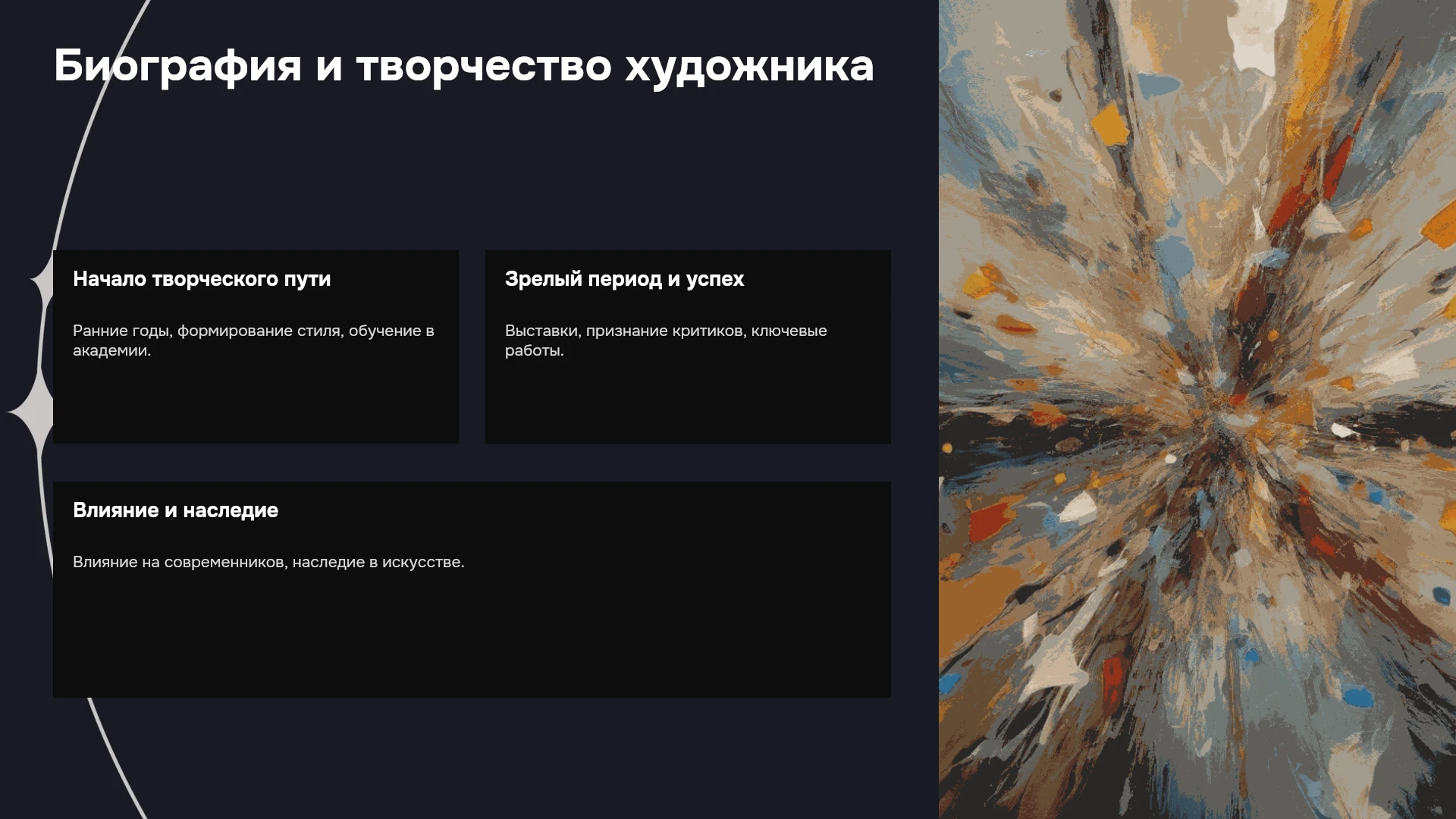Select the abstract painting image on the right
1456x819 pixels.
(1197, 409)
